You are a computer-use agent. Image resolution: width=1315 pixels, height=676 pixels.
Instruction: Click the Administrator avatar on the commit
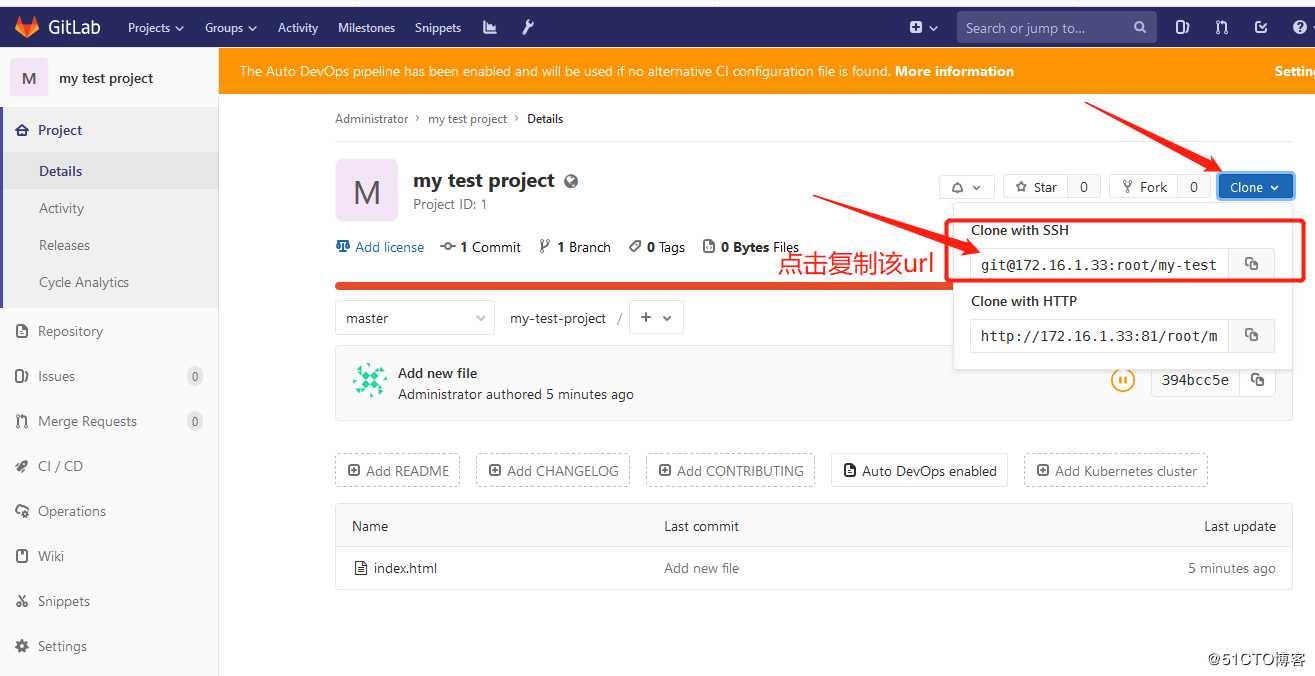370,380
